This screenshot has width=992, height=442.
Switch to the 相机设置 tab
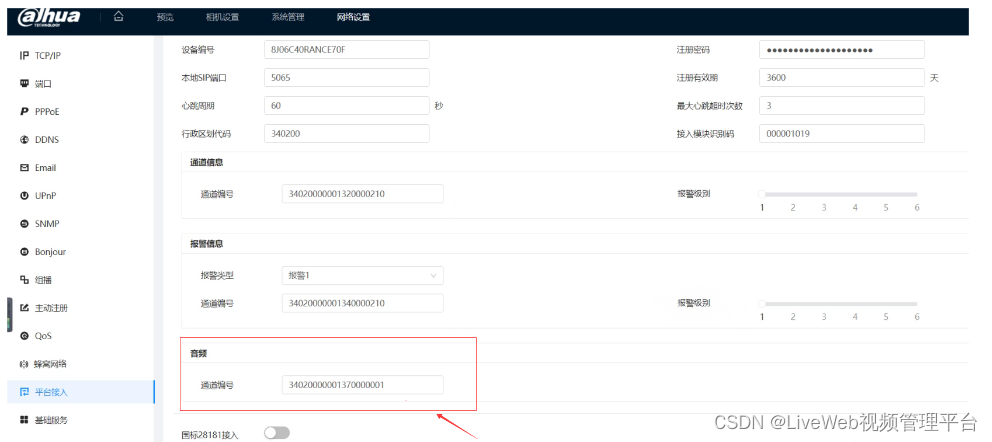pyautogui.click(x=222, y=17)
